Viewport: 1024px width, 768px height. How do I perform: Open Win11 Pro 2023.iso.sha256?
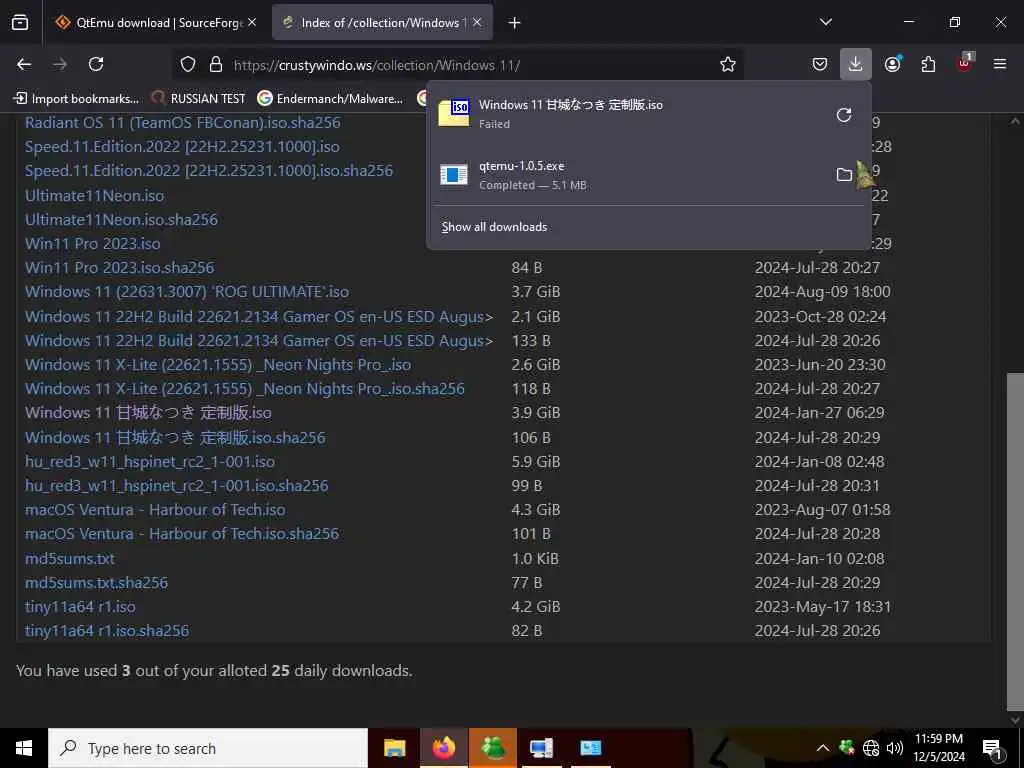tap(120, 268)
